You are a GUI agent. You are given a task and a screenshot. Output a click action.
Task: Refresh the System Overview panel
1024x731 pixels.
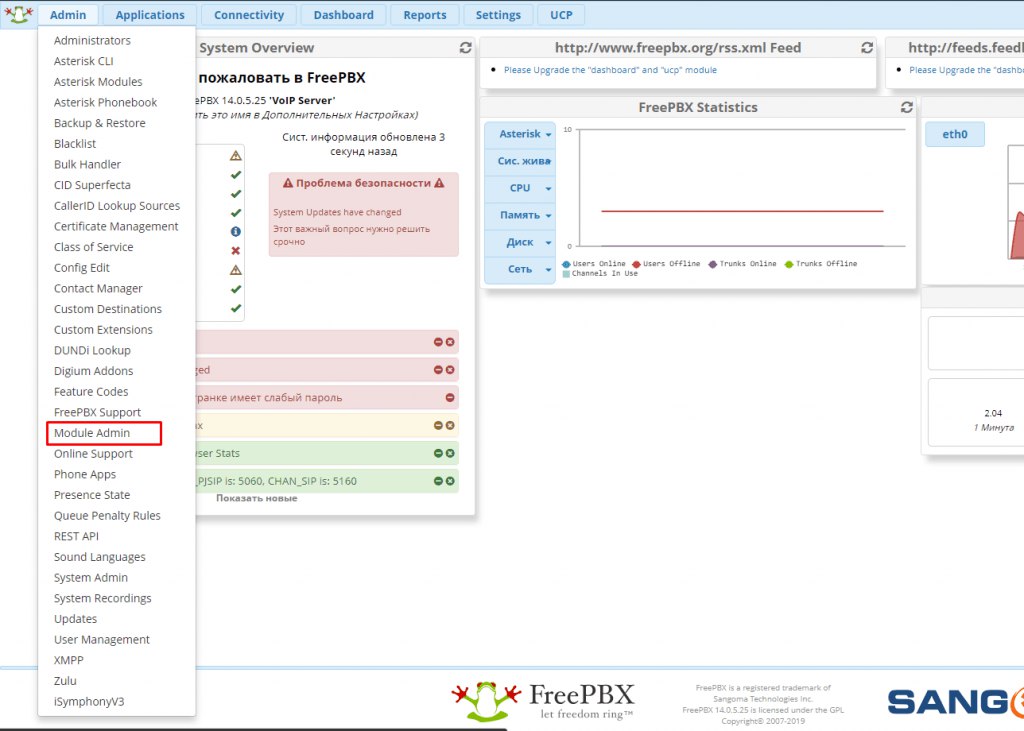466,48
